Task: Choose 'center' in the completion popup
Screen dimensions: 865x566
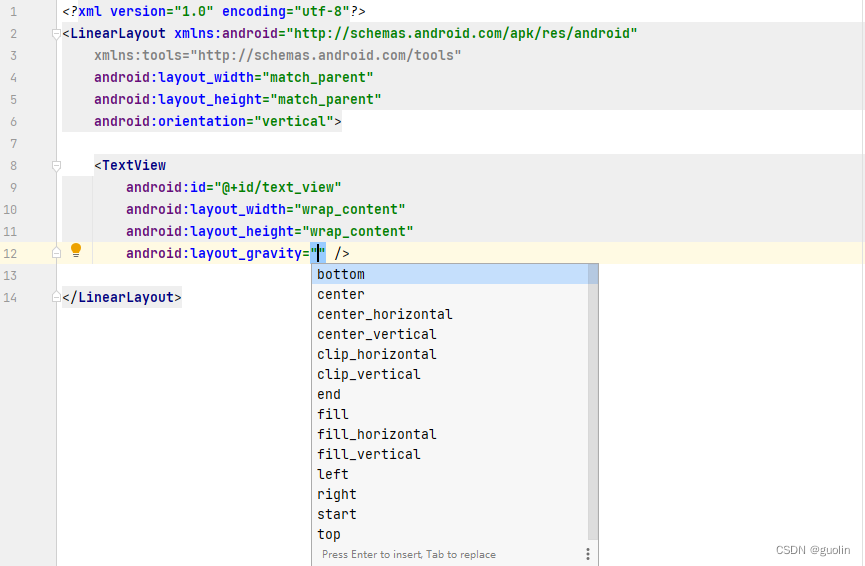Action: click(341, 294)
